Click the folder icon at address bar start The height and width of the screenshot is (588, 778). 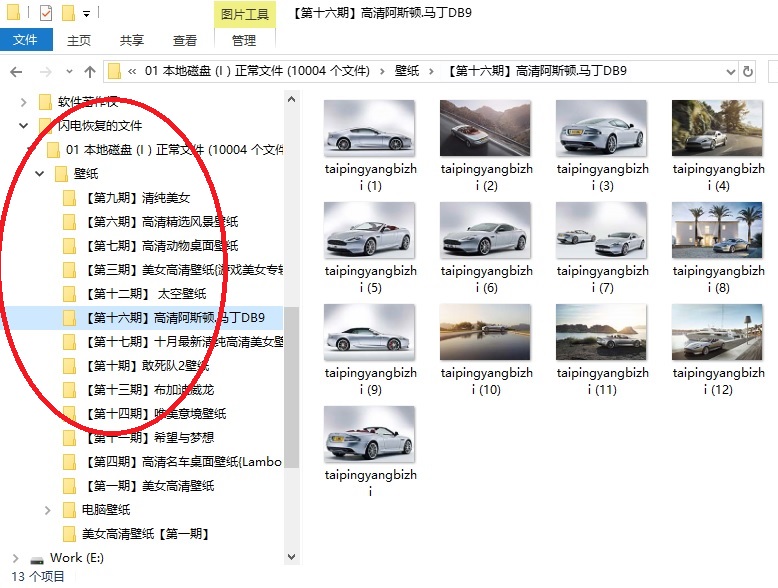pos(115,71)
